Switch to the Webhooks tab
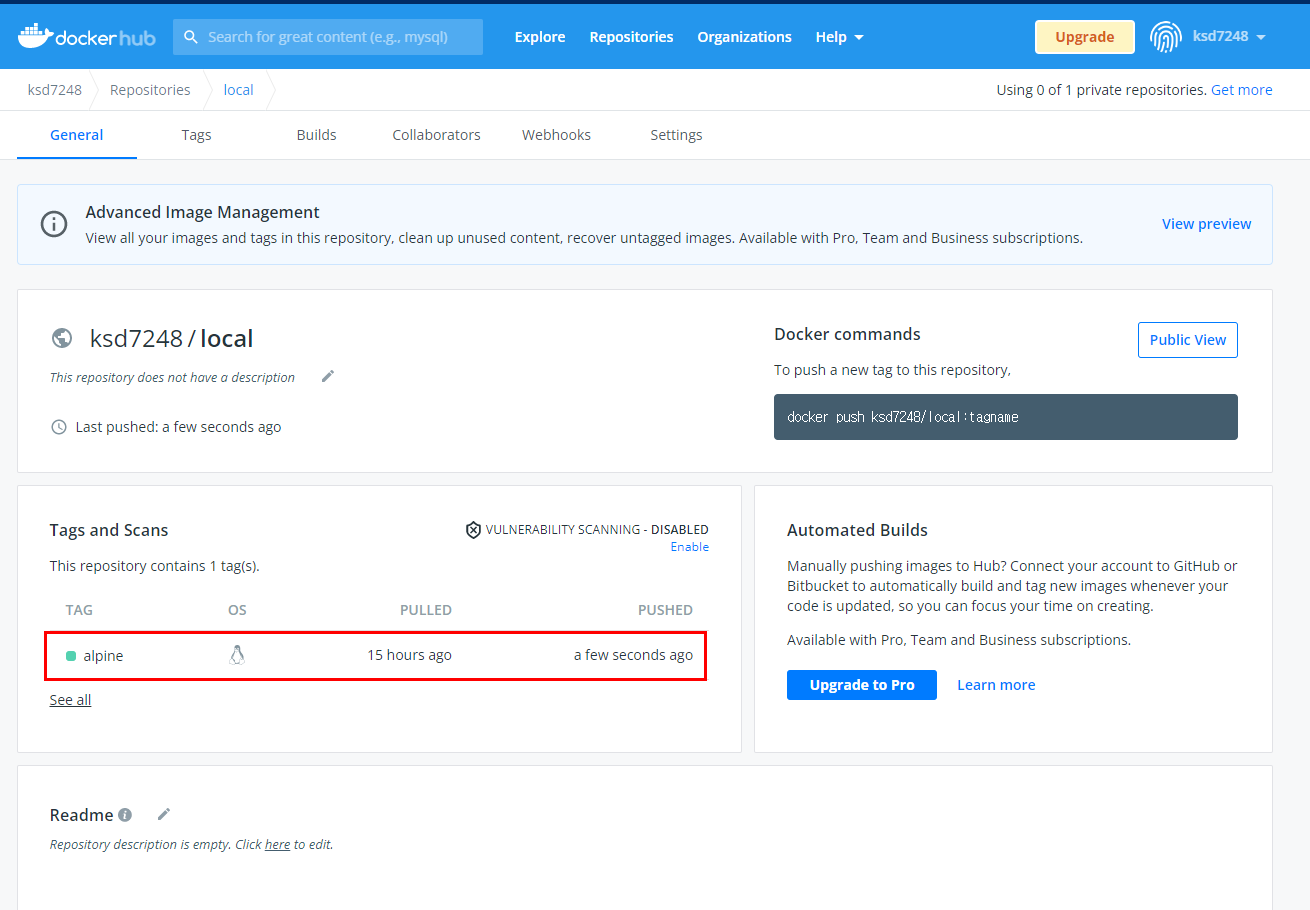 556,135
